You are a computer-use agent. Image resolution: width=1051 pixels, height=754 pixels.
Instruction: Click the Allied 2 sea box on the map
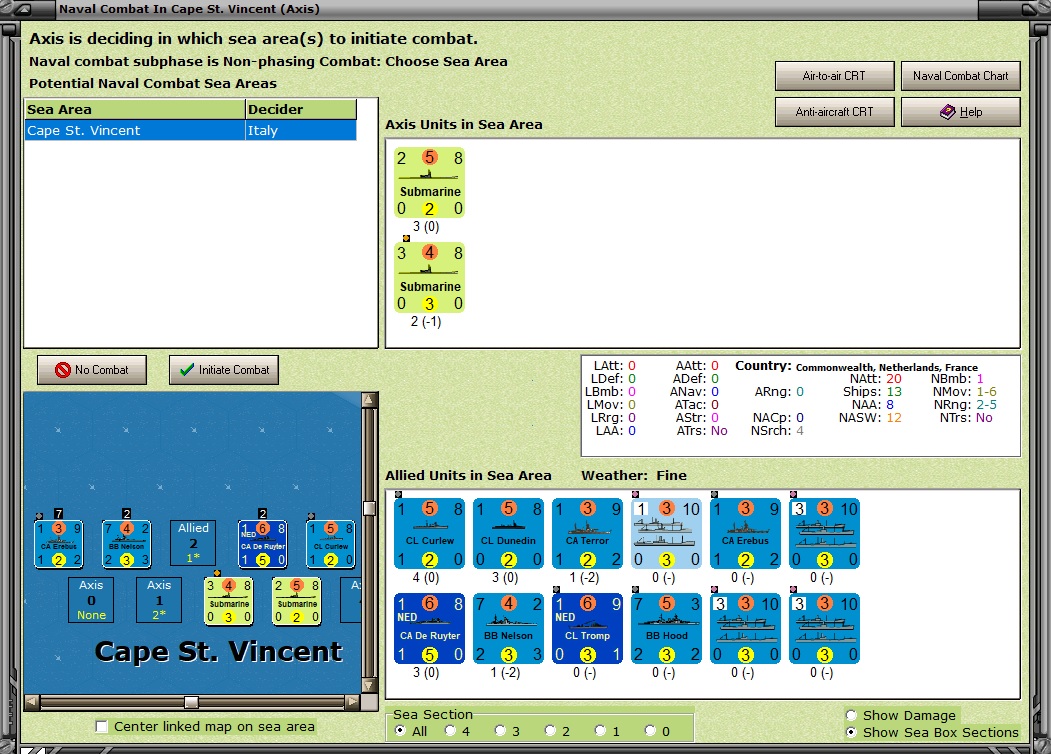[x=193, y=543]
